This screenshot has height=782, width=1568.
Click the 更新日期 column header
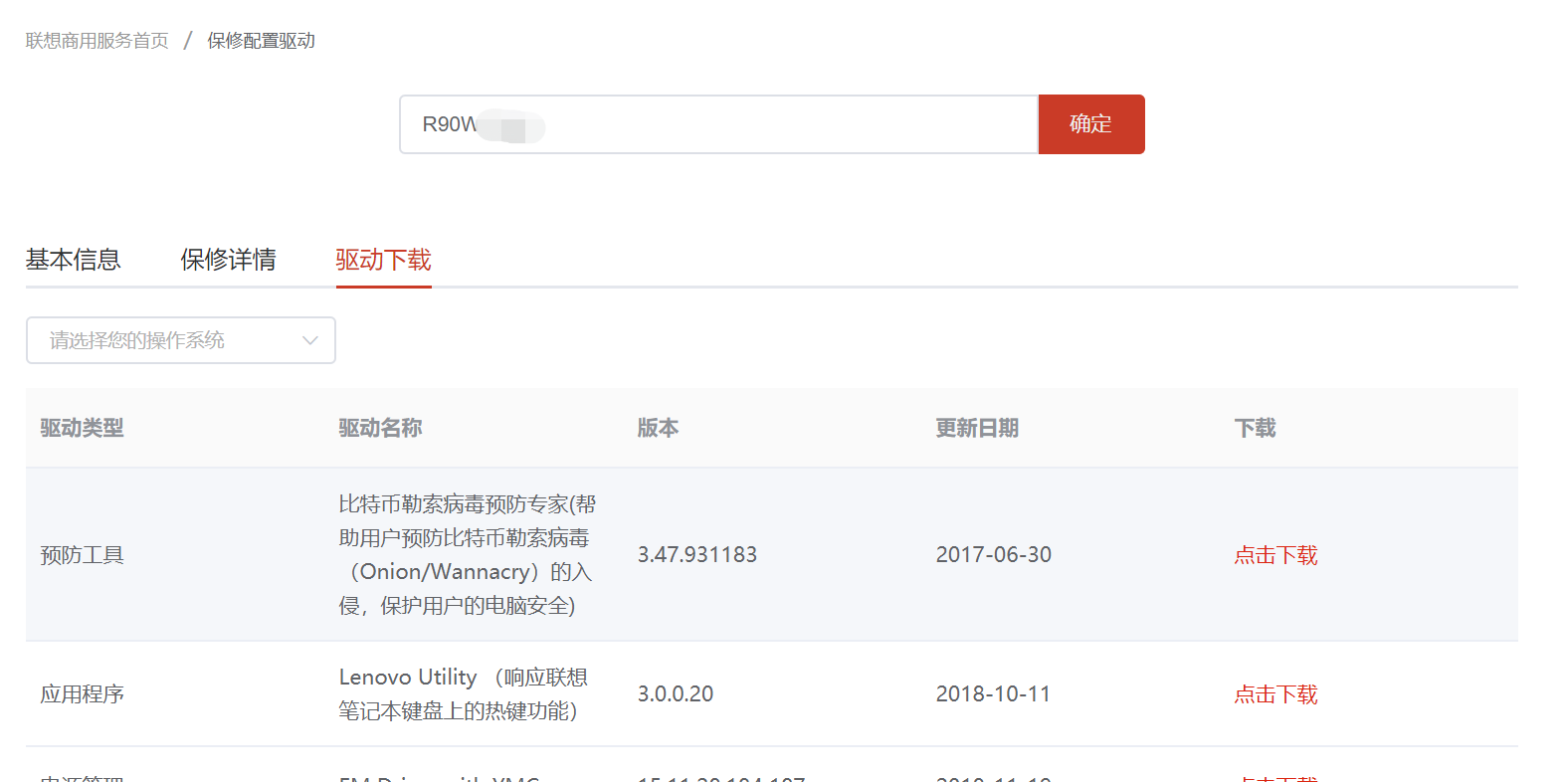tap(977, 428)
